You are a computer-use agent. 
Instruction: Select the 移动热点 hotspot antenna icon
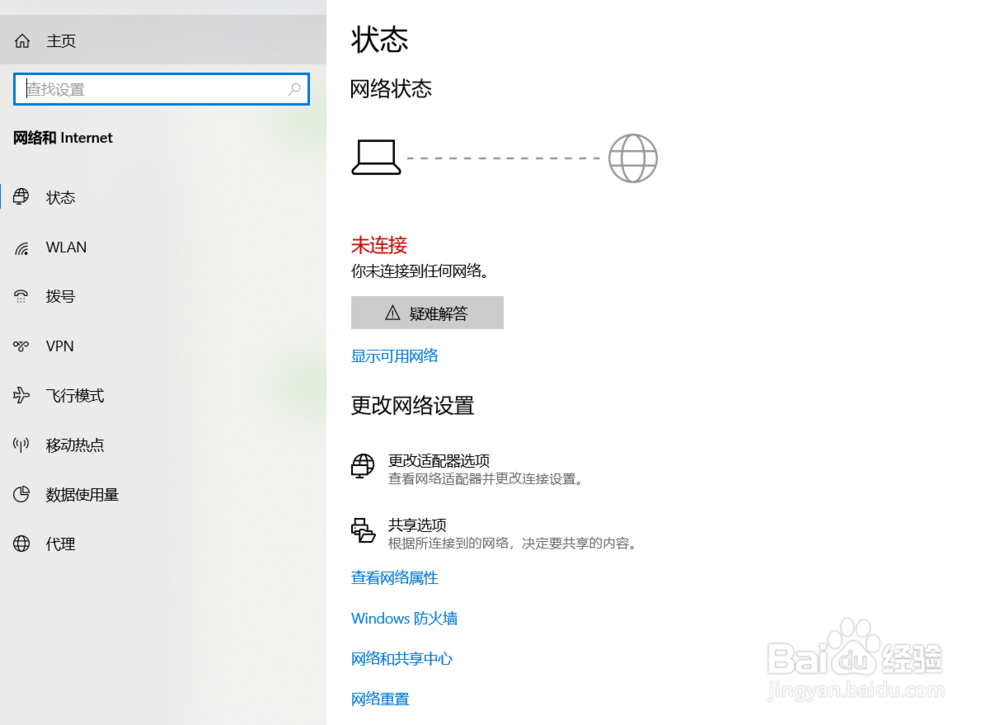(20, 445)
